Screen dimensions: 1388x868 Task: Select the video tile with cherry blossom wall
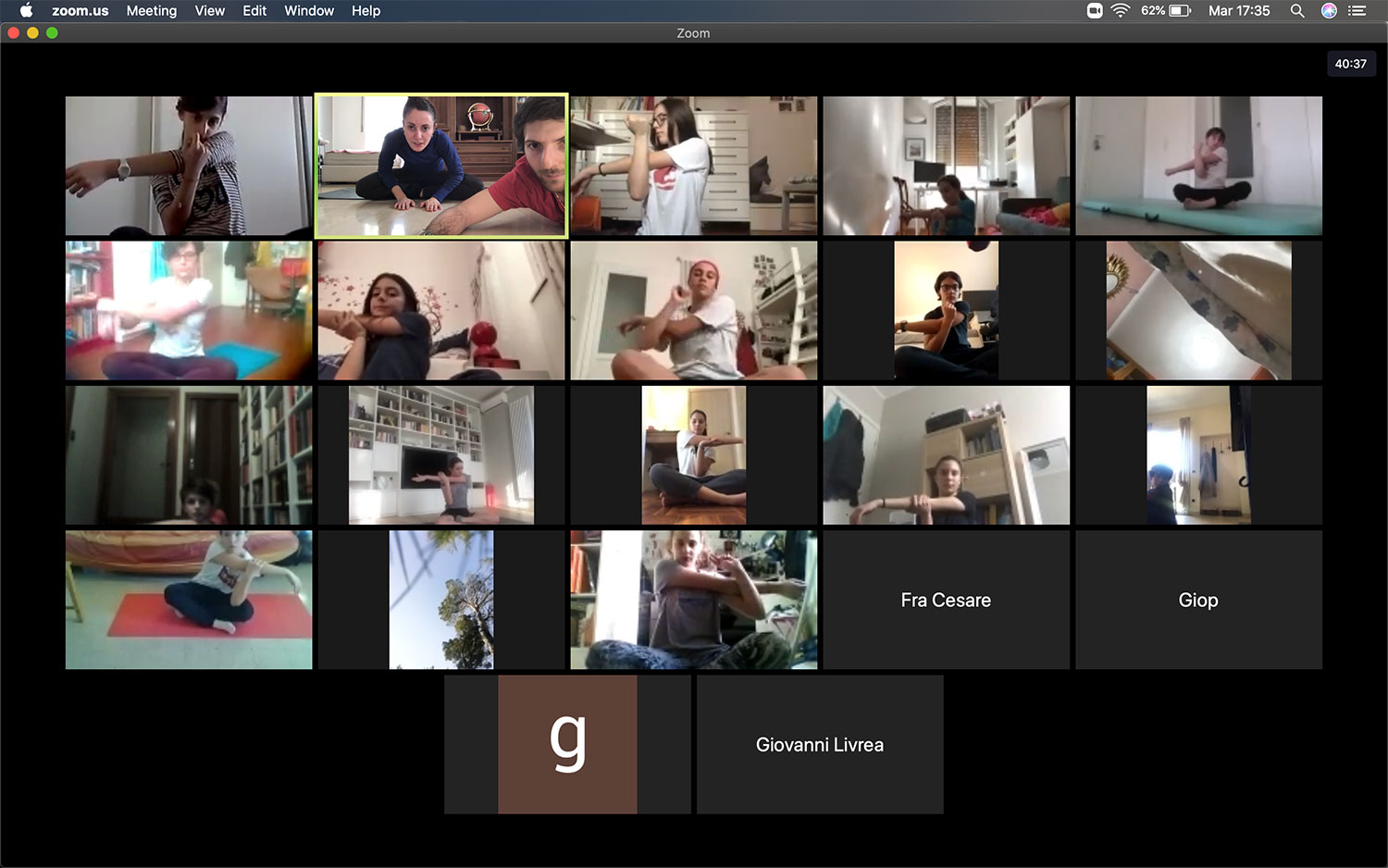click(x=441, y=311)
